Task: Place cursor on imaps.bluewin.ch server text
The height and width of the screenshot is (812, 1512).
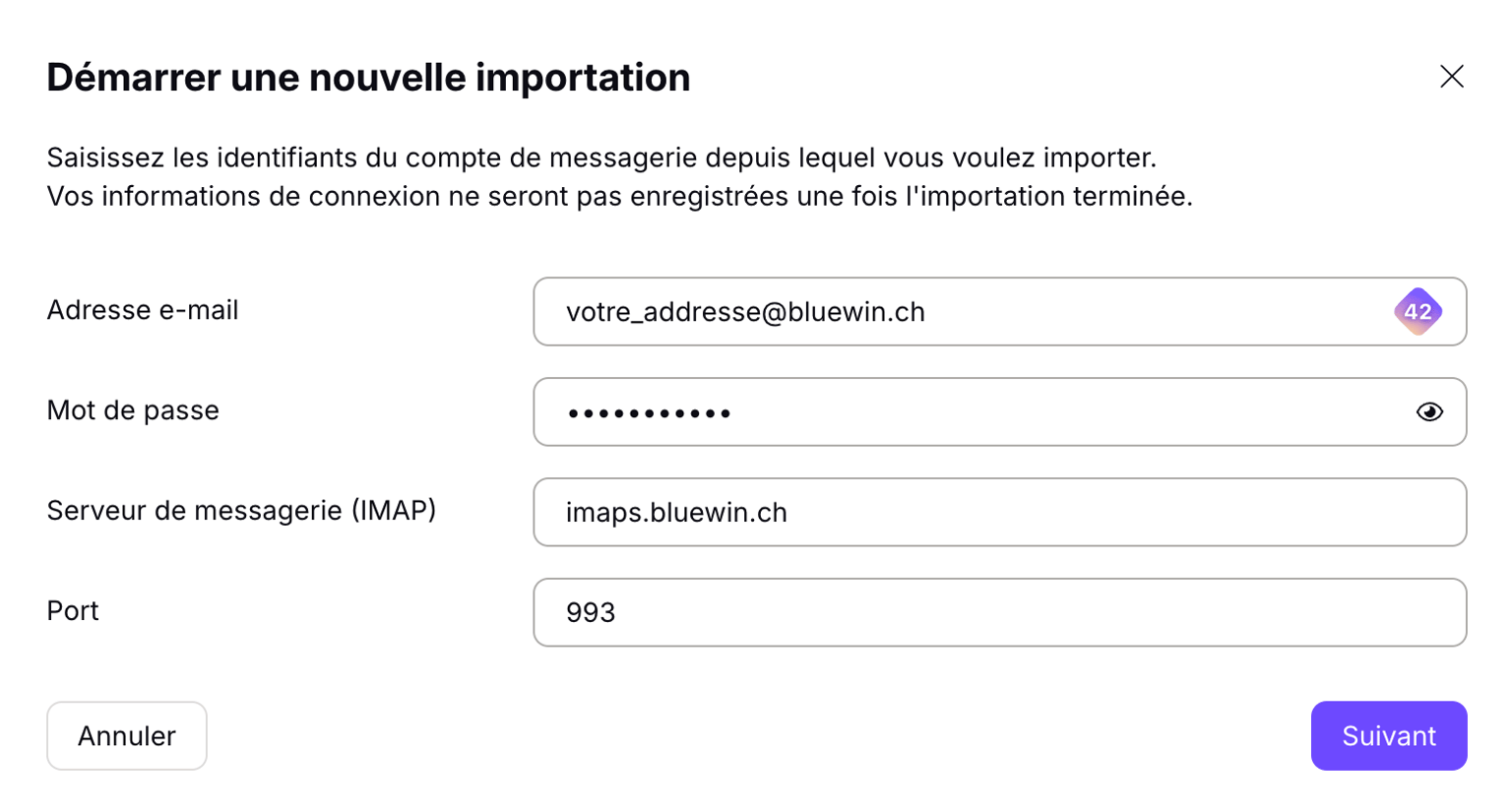Action: click(676, 513)
